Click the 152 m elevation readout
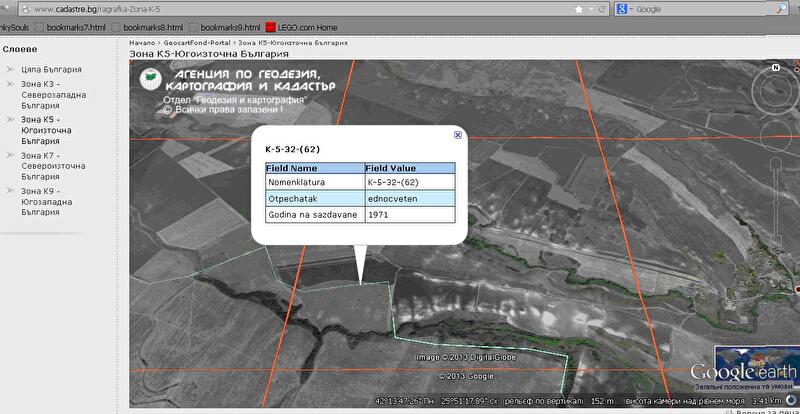This screenshot has width=800, height=414. 604,400
